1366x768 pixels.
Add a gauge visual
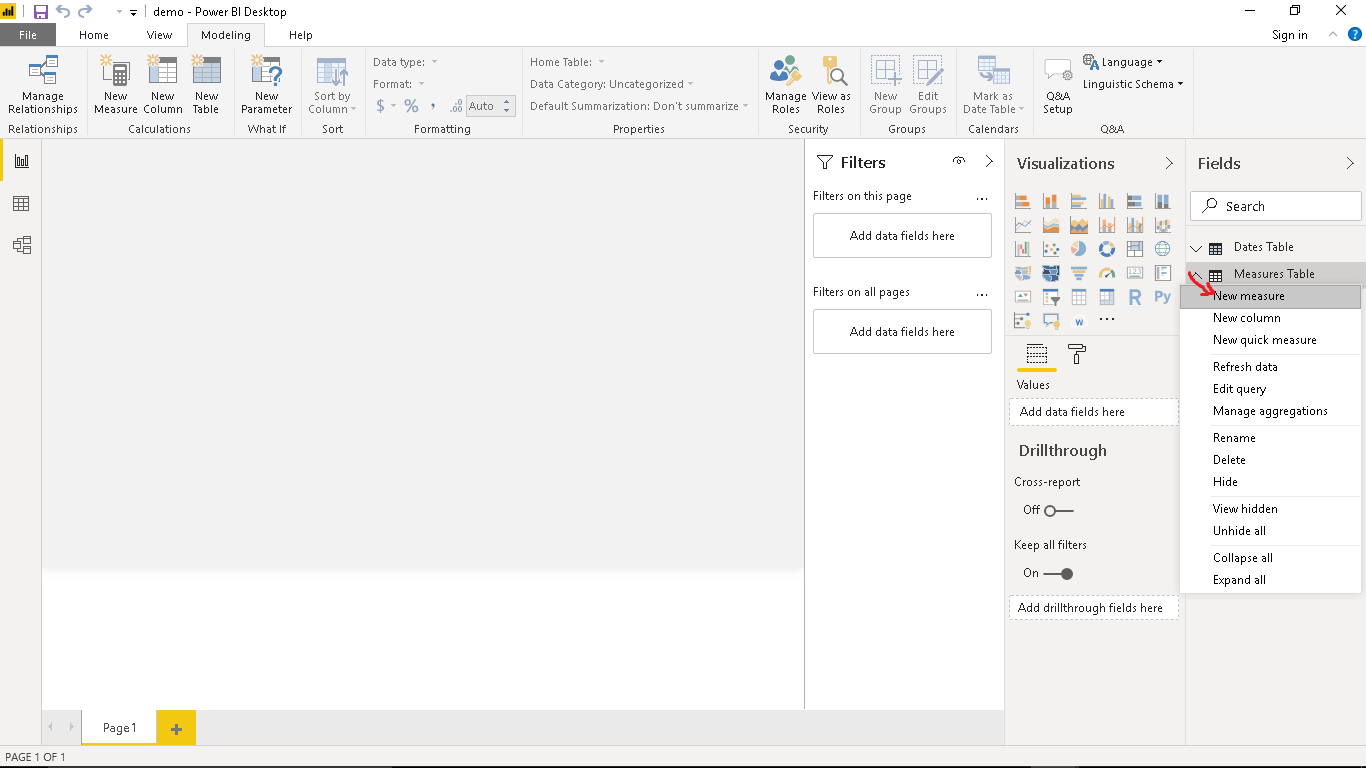[x=1107, y=273]
